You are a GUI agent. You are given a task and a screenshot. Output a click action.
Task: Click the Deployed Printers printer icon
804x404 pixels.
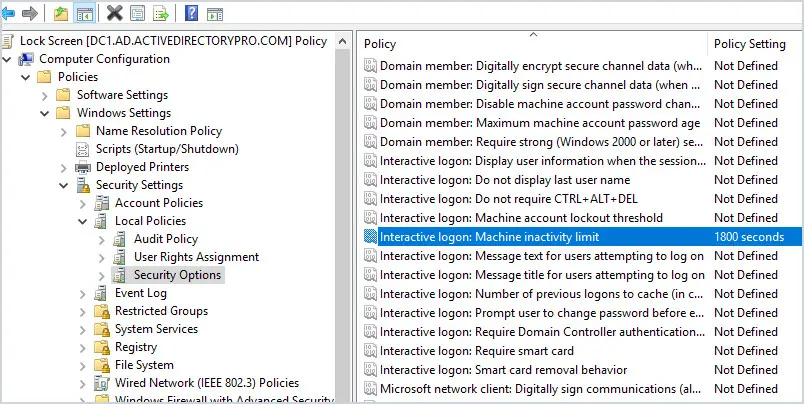click(x=83, y=167)
